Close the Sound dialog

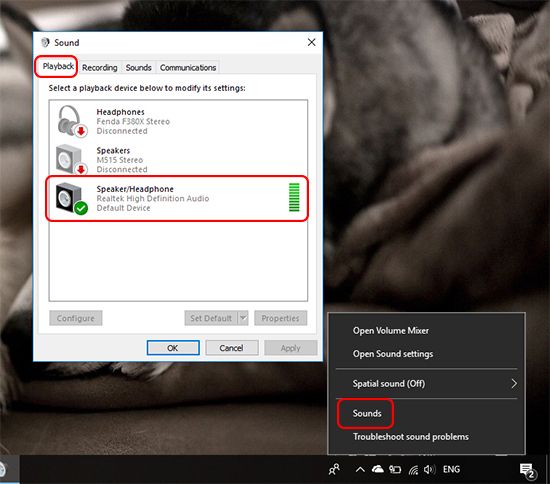(x=311, y=42)
